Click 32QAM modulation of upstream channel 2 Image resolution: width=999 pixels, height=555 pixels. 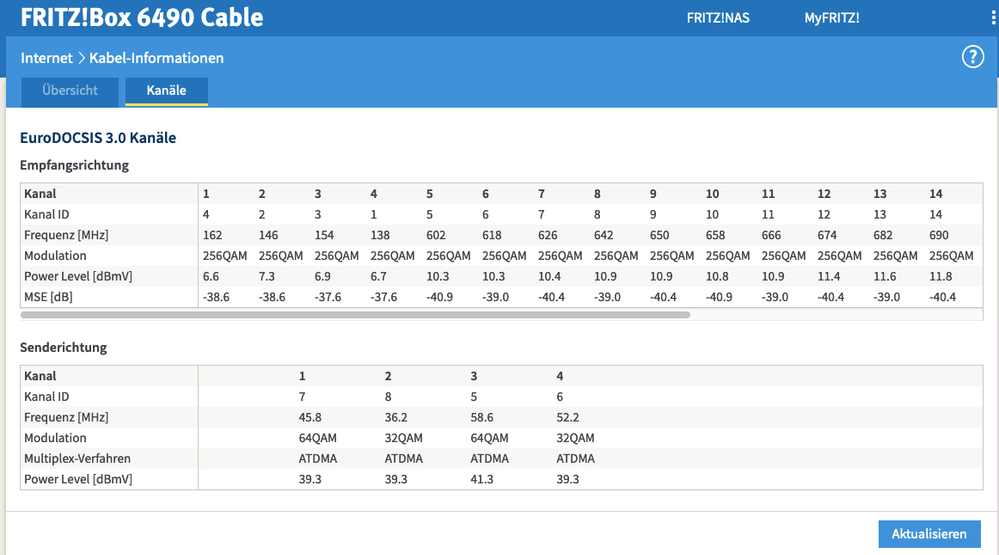[403, 438]
